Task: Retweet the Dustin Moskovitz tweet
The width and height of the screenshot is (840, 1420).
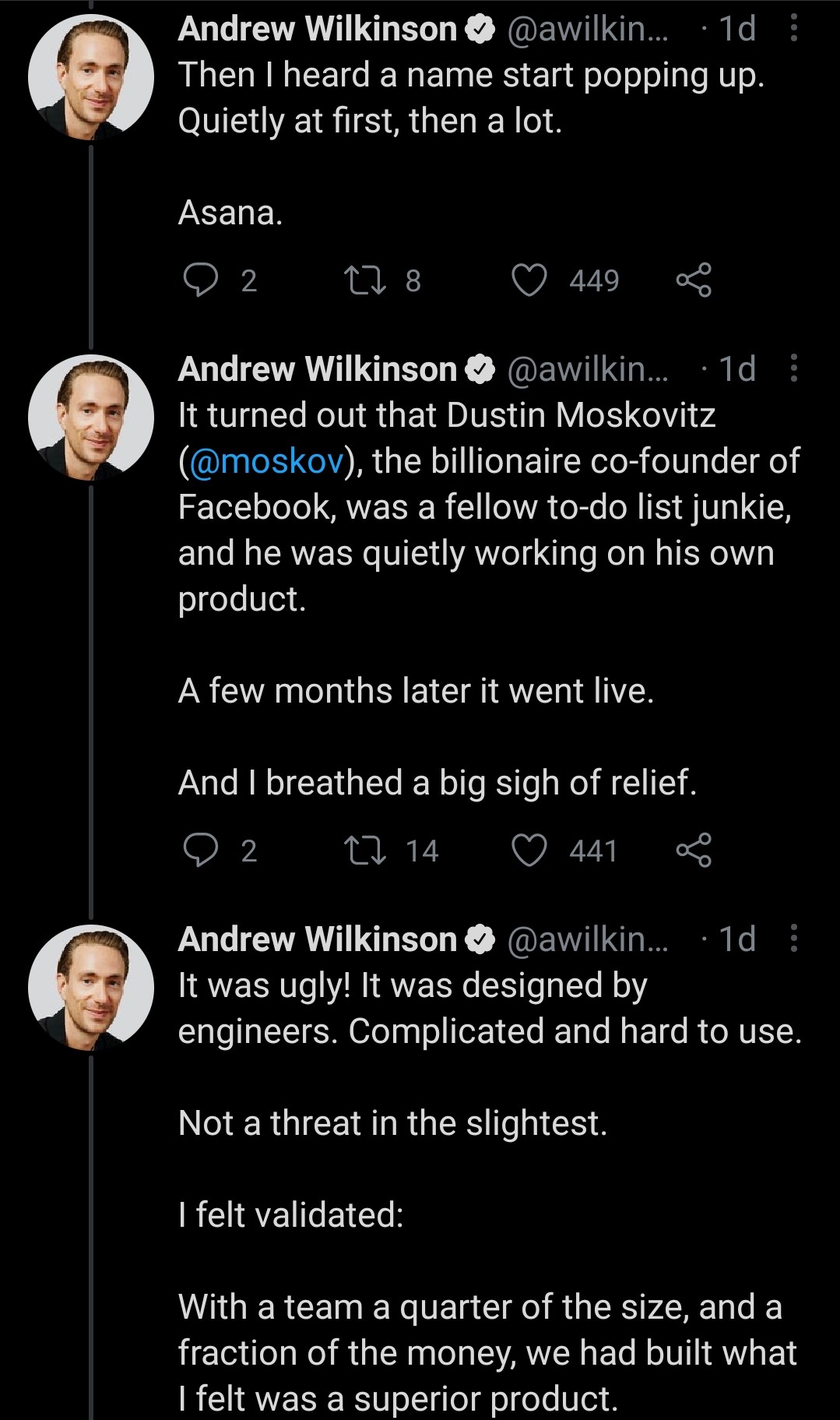Action: click(x=366, y=850)
